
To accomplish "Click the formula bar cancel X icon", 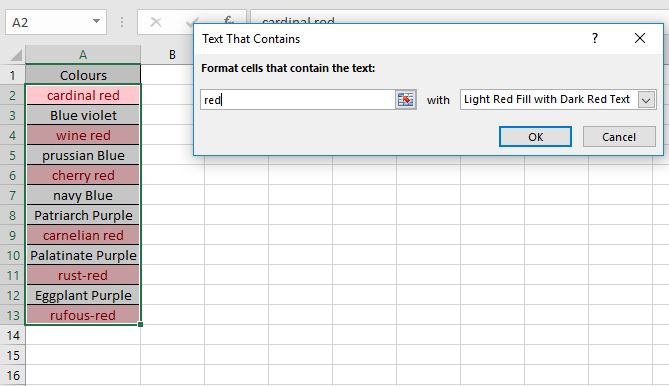I will 156,22.
